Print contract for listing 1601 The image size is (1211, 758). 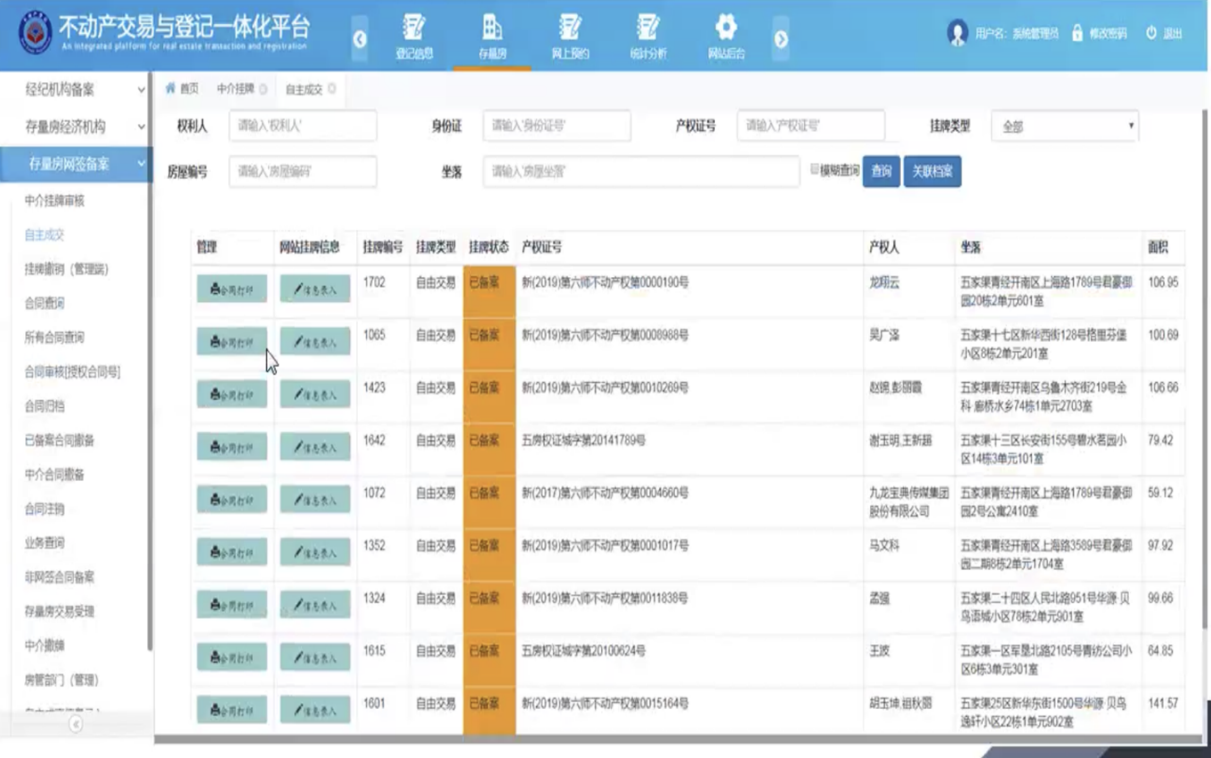pyautogui.click(x=232, y=710)
